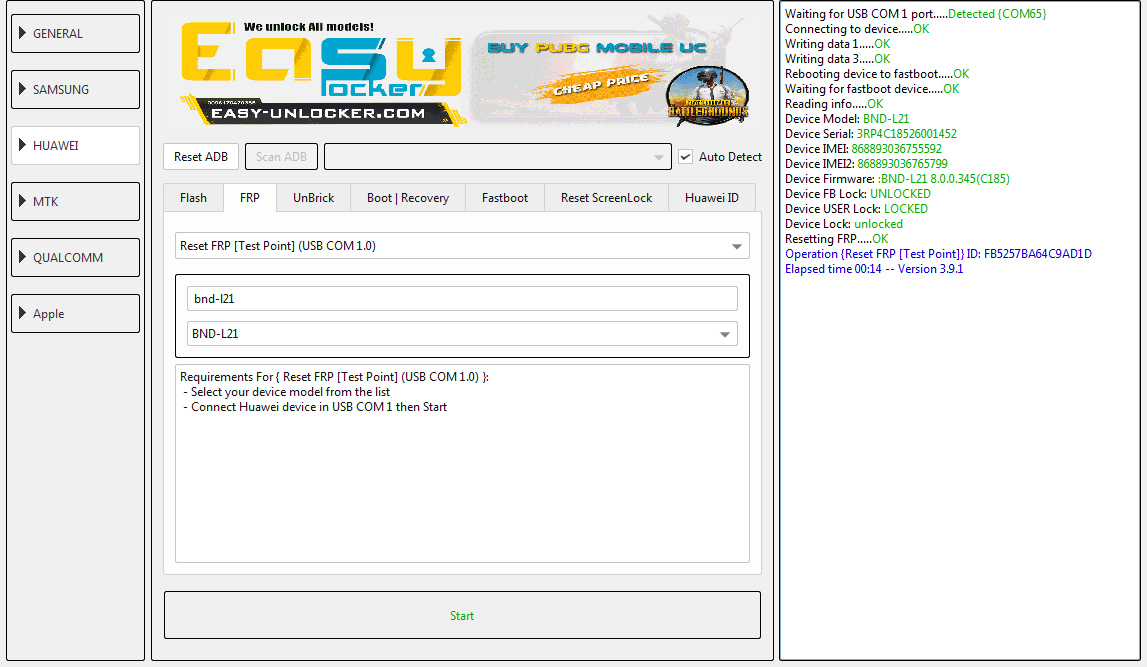Image resolution: width=1147 pixels, height=667 pixels.
Task: Click the Operation ID log line
Action: pos(939,254)
